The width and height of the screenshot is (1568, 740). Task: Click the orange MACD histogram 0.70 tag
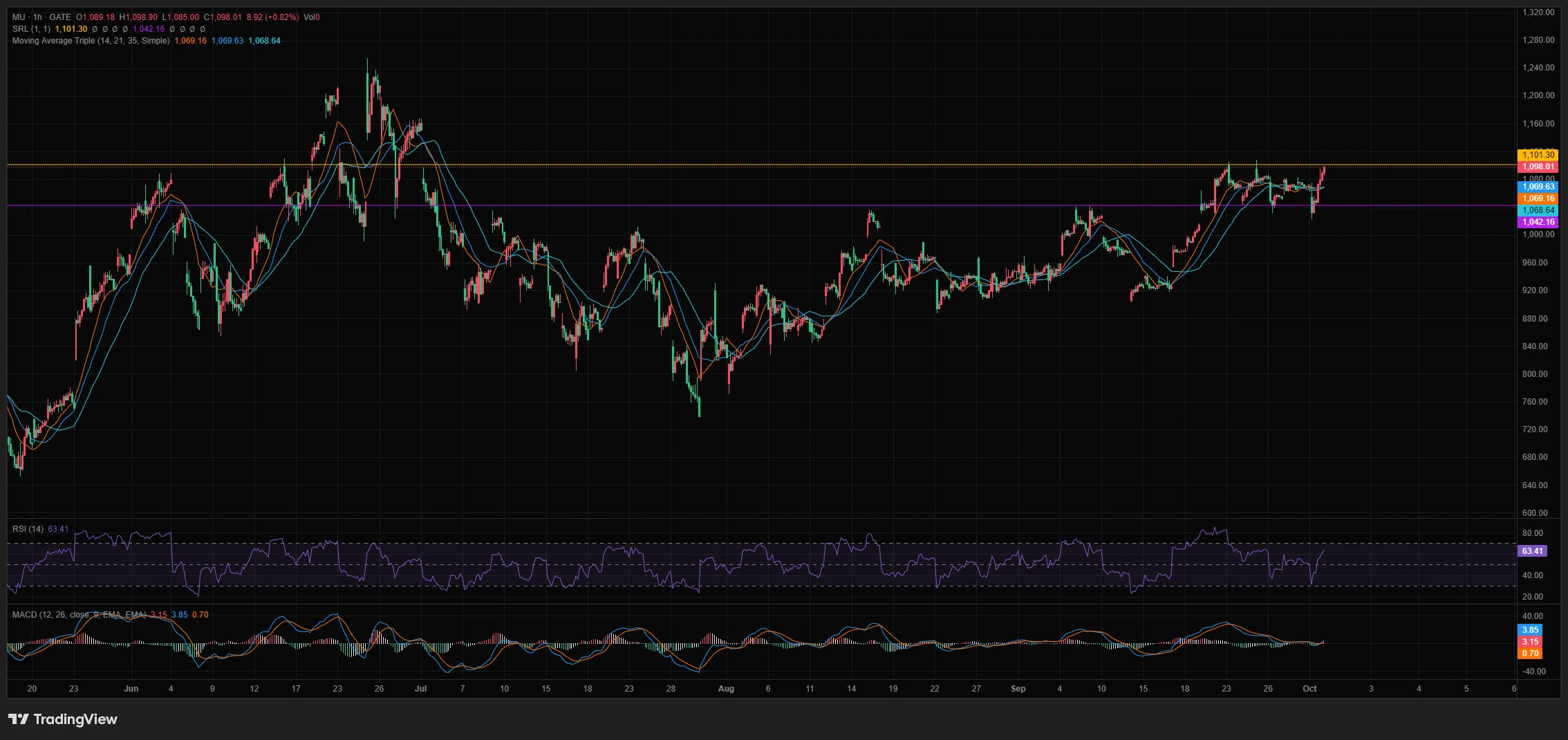1531,654
